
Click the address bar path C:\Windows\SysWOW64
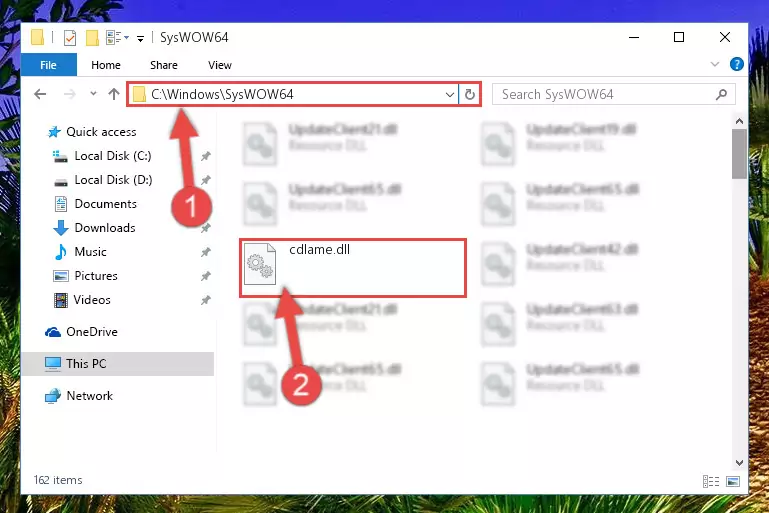point(222,94)
